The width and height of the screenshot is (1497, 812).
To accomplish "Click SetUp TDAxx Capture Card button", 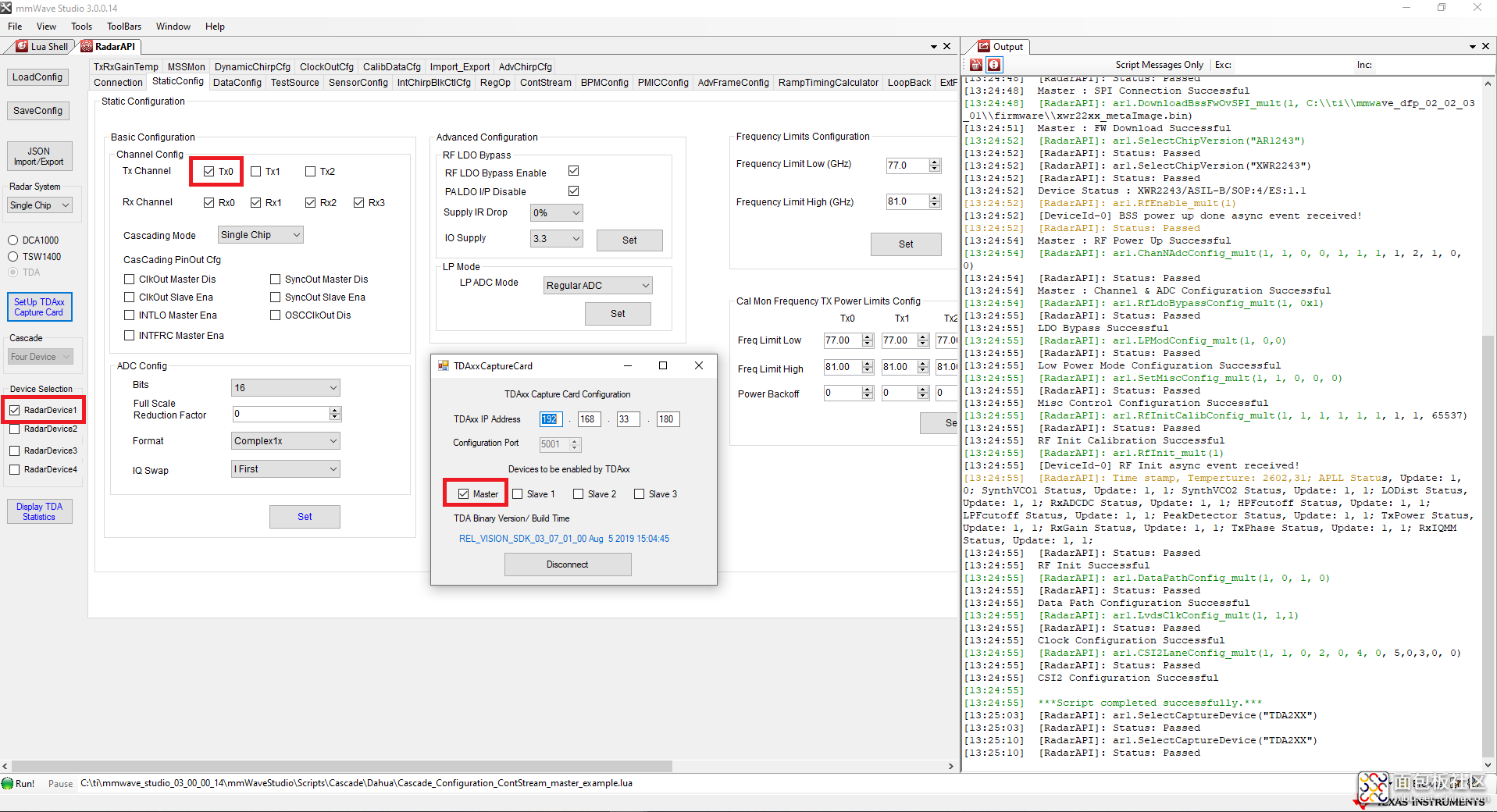I will coord(39,307).
